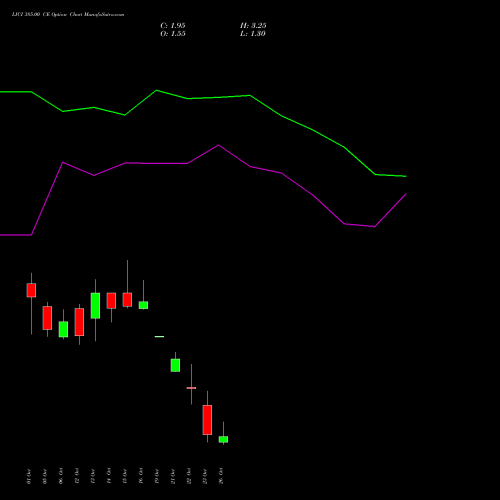
Task: Click the close value C: 1.95
Action: 173,26
